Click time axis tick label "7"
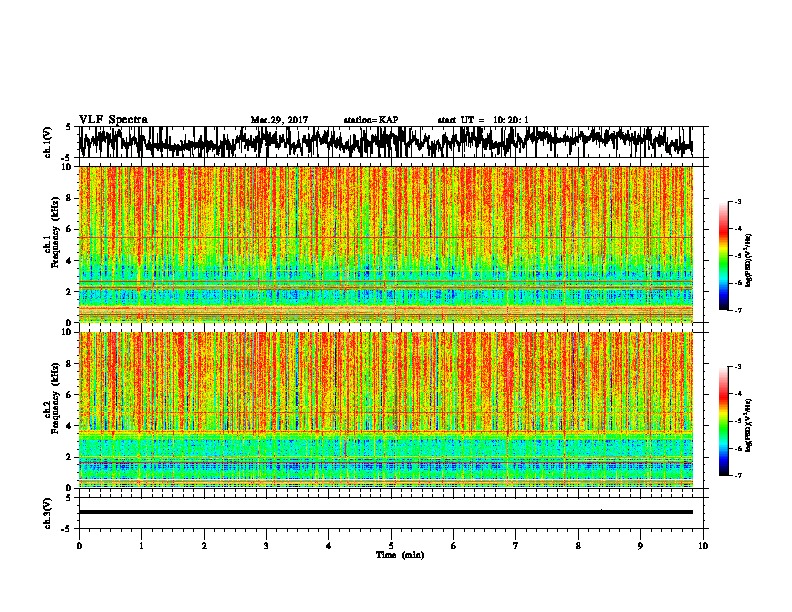Image resolution: width=792 pixels, height=612 pixels. pos(516,546)
